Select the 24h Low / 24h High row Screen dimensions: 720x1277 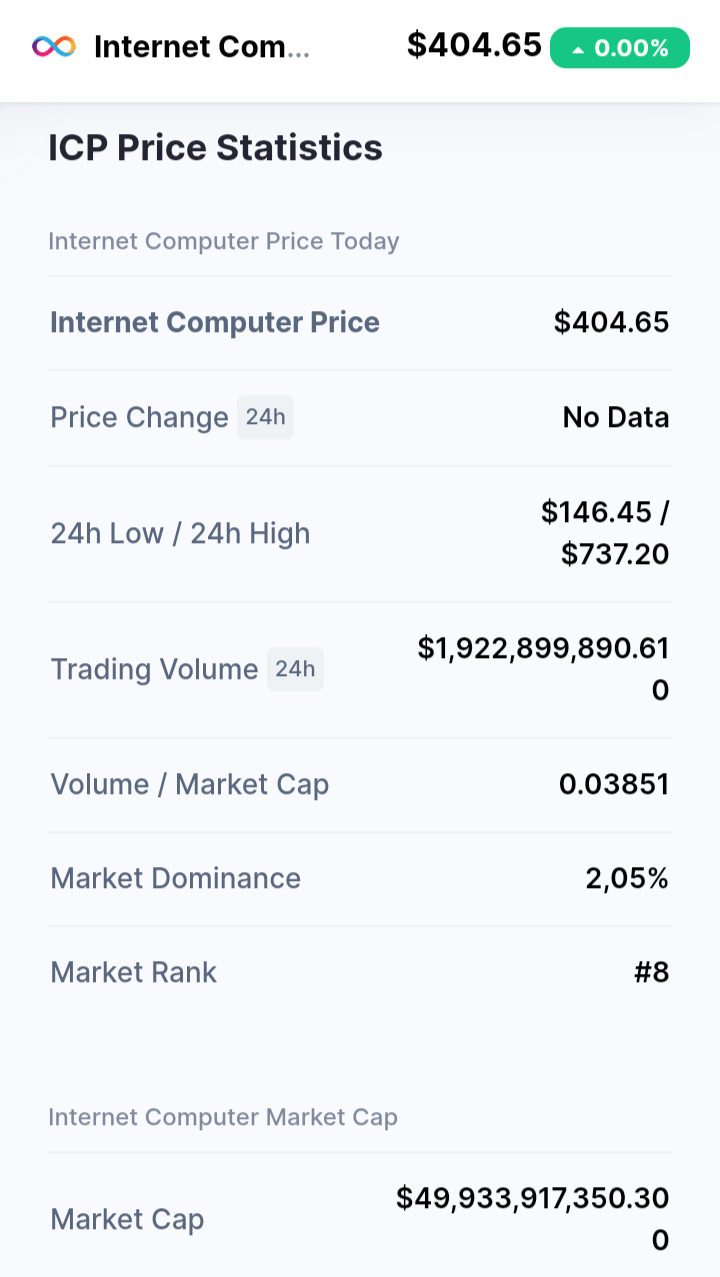pyautogui.click(x=360, y=534)
